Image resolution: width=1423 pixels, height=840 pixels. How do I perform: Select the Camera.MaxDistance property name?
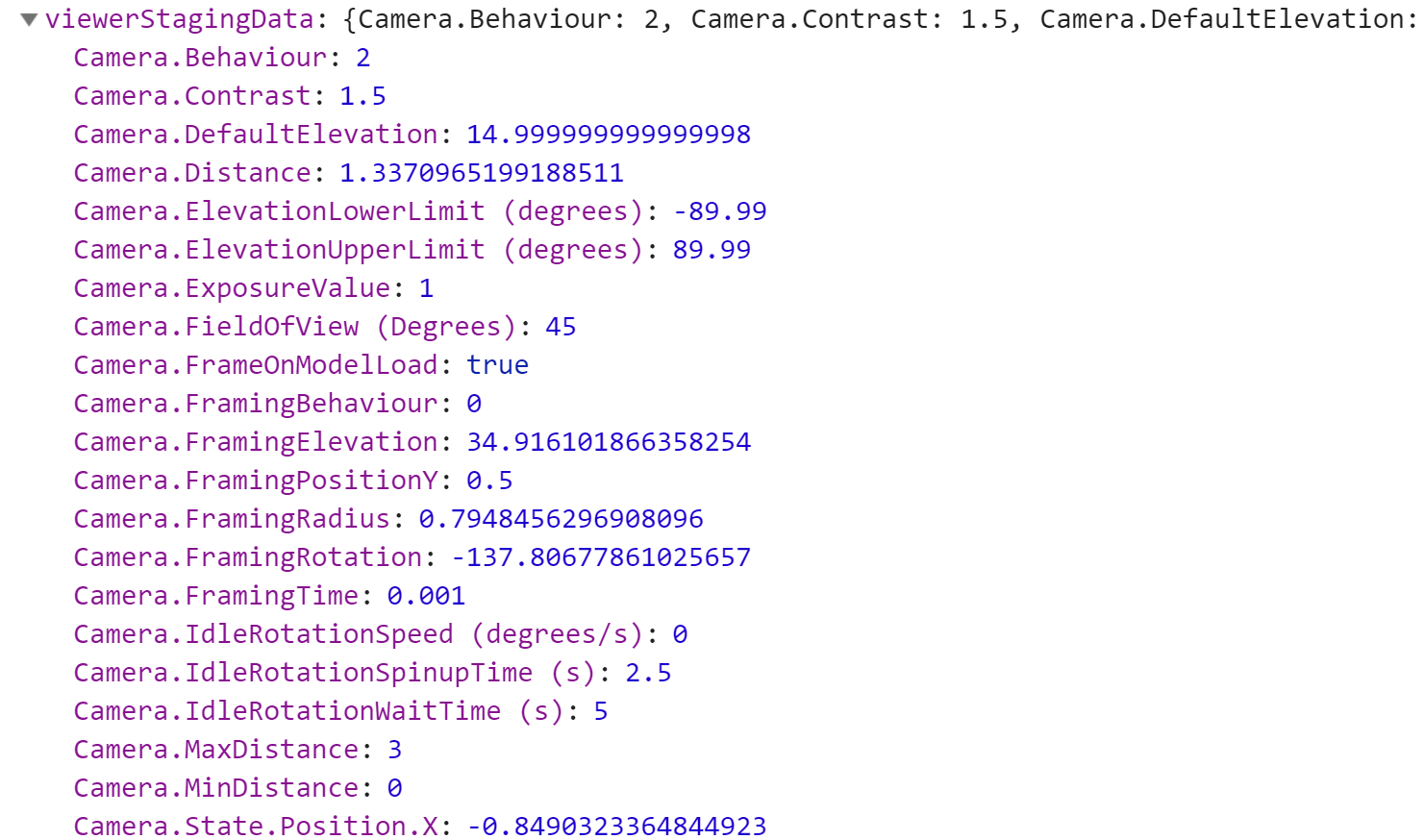tap(216, 750)
